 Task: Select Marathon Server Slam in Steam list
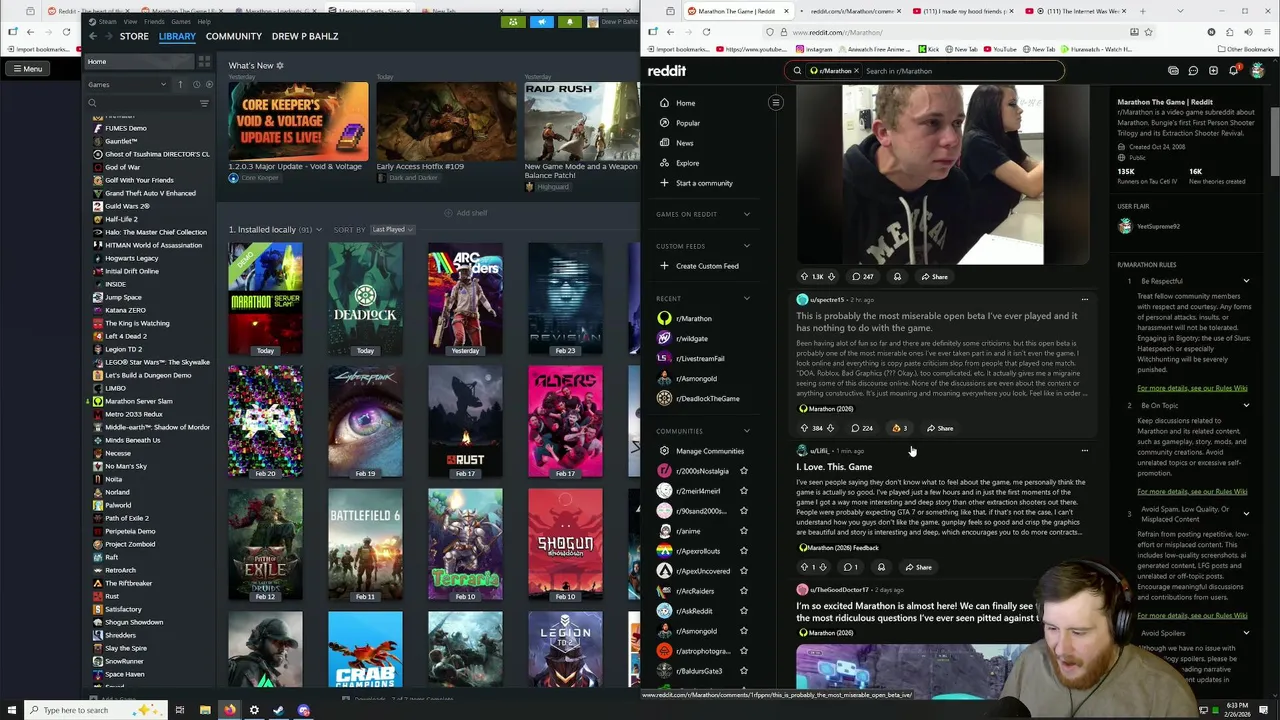pyautogui.click(x=138, y=401)
